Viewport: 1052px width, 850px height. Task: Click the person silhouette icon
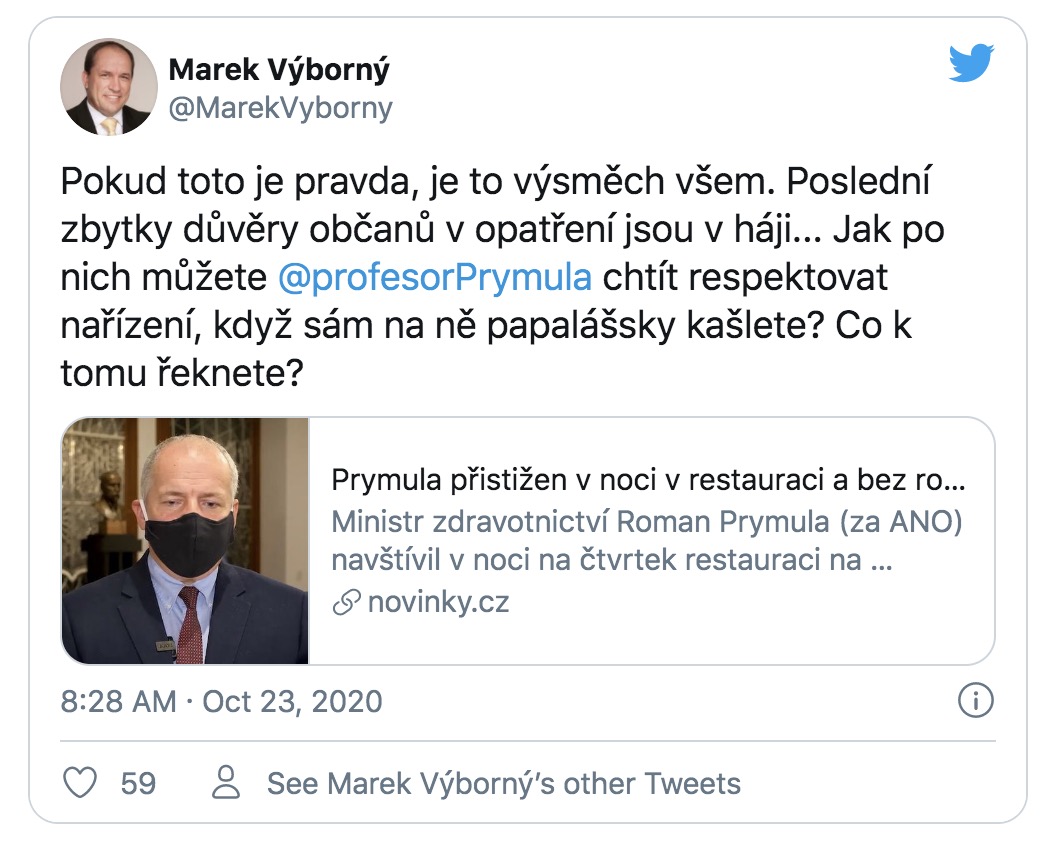pos(228,782)
